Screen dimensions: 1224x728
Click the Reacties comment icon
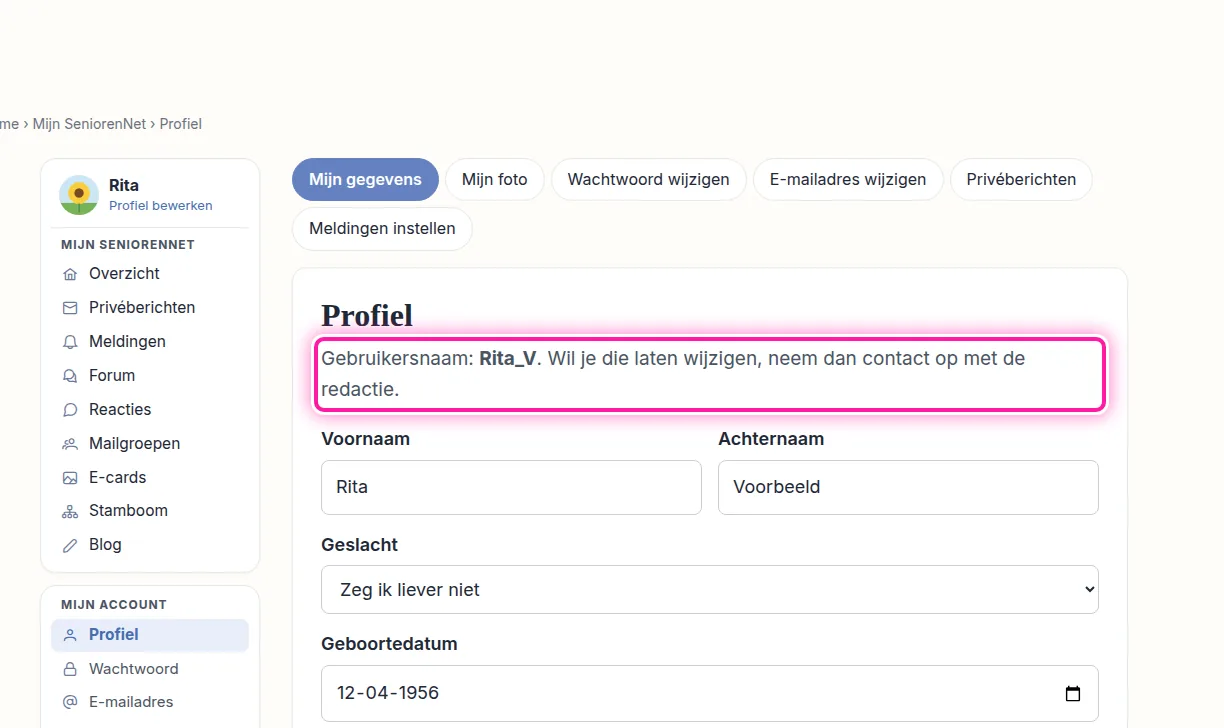coord(70,410)
